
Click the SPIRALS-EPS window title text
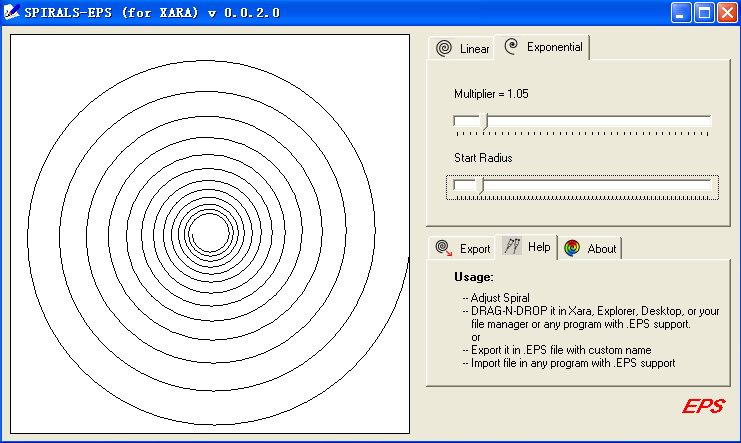click(x=152, y=12)
